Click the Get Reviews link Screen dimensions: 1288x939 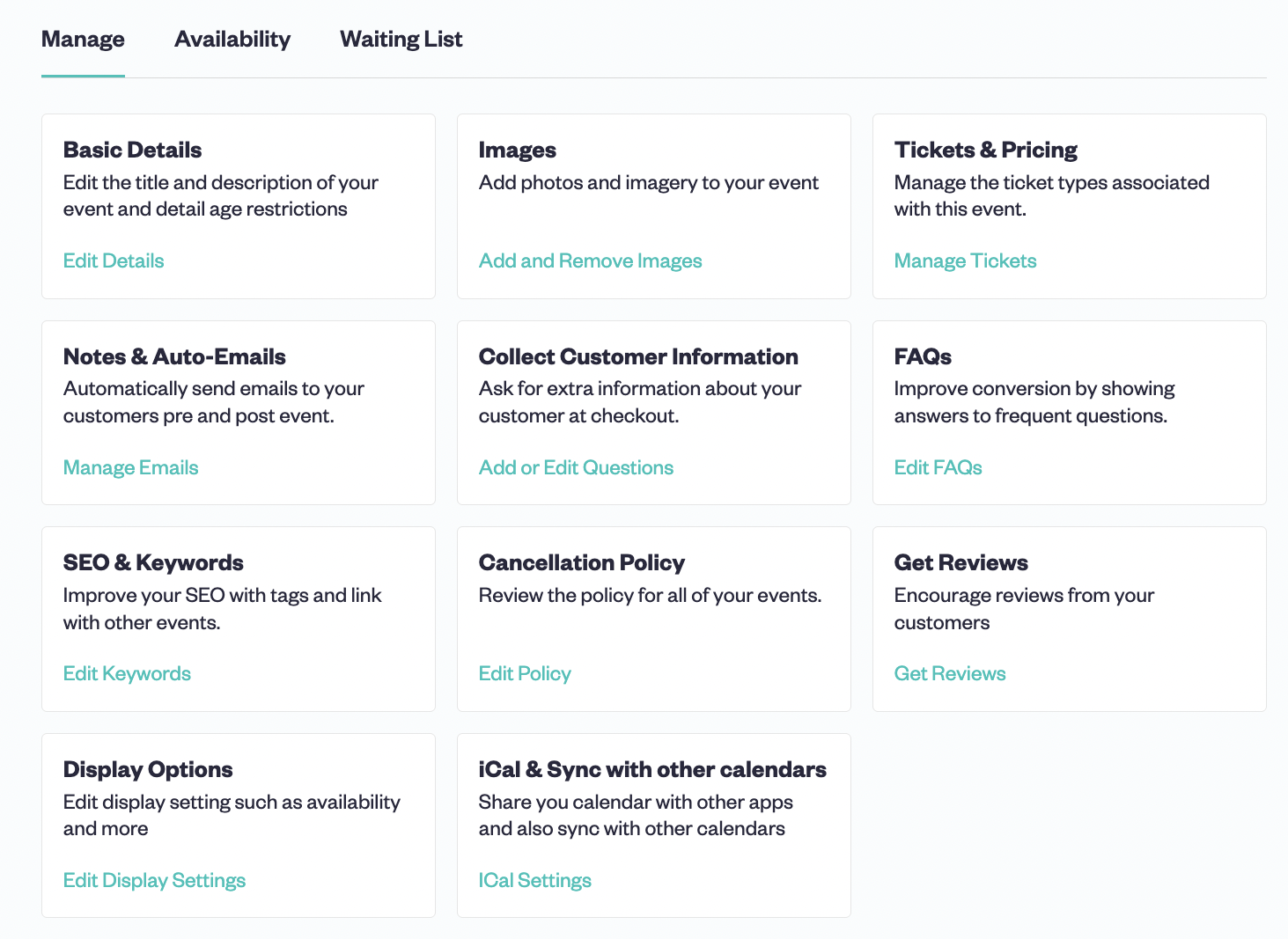[x=949, y=673]
